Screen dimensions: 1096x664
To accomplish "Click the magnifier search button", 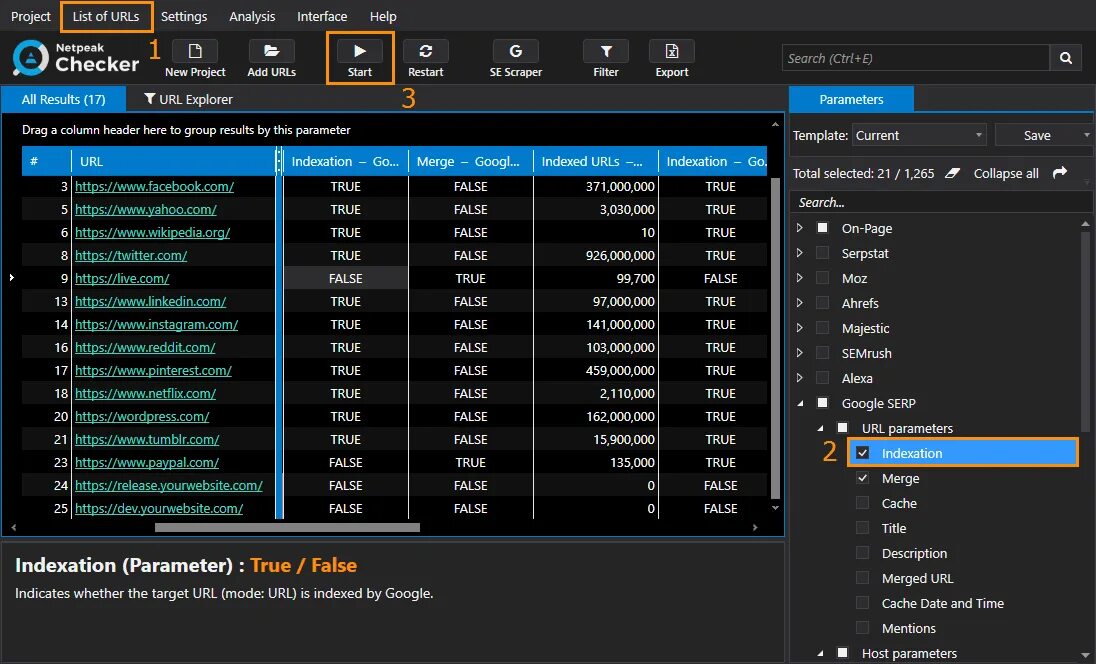I will click(x=1065, y=58).
